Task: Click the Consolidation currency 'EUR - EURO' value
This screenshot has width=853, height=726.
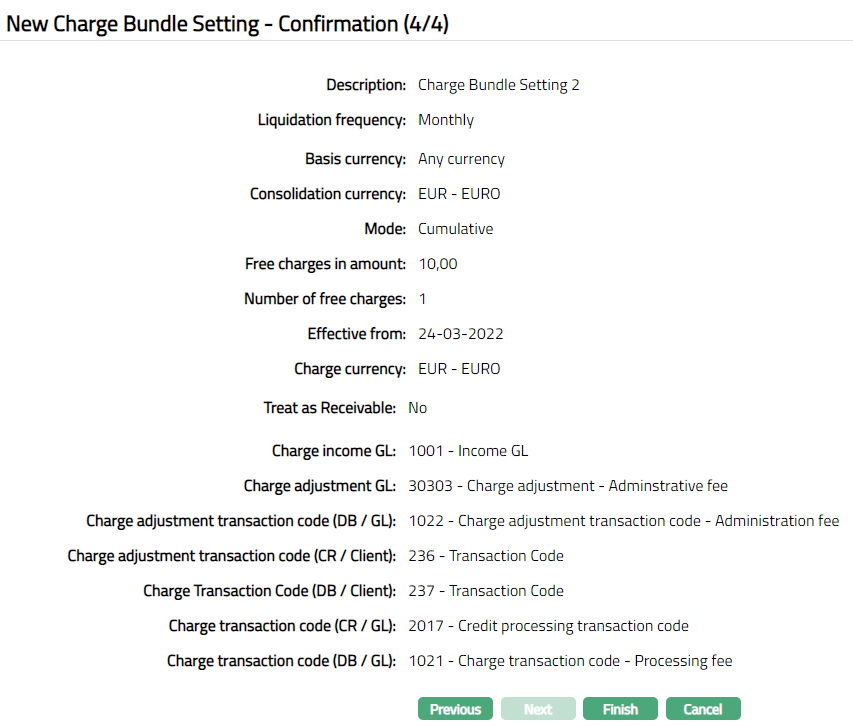Action: coord(459,194)
